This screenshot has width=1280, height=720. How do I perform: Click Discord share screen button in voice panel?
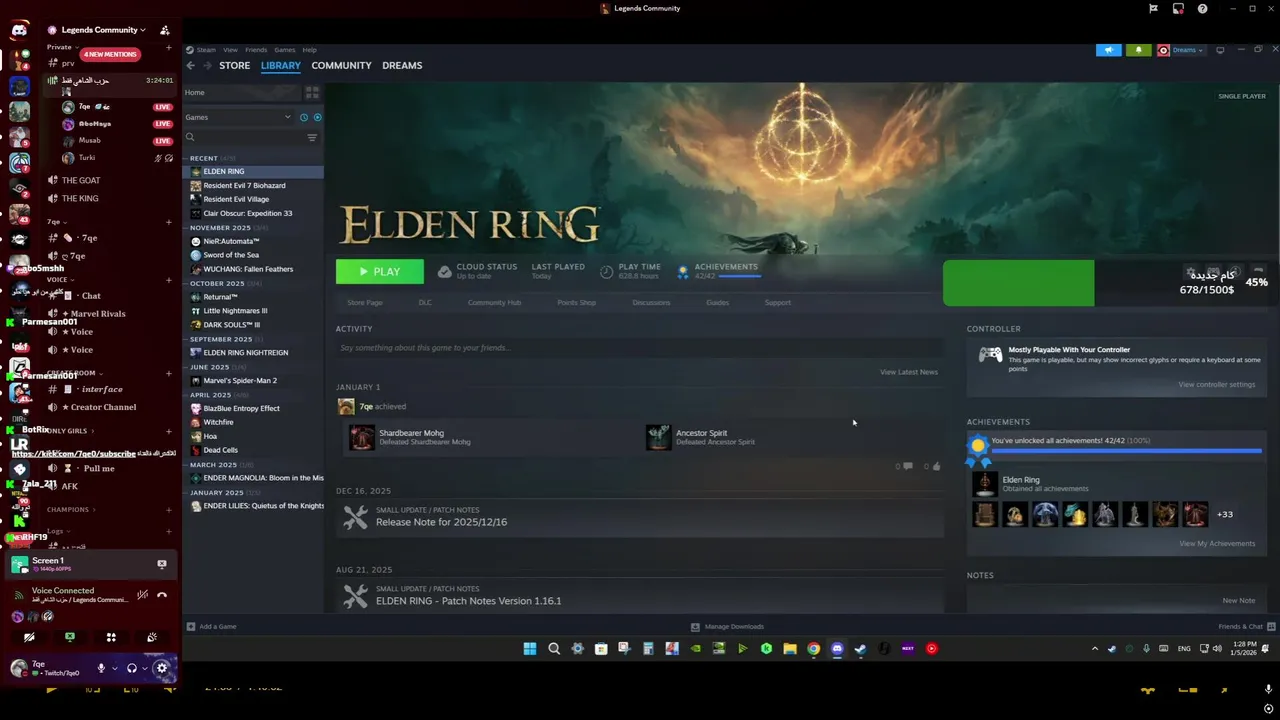(70, 637)
